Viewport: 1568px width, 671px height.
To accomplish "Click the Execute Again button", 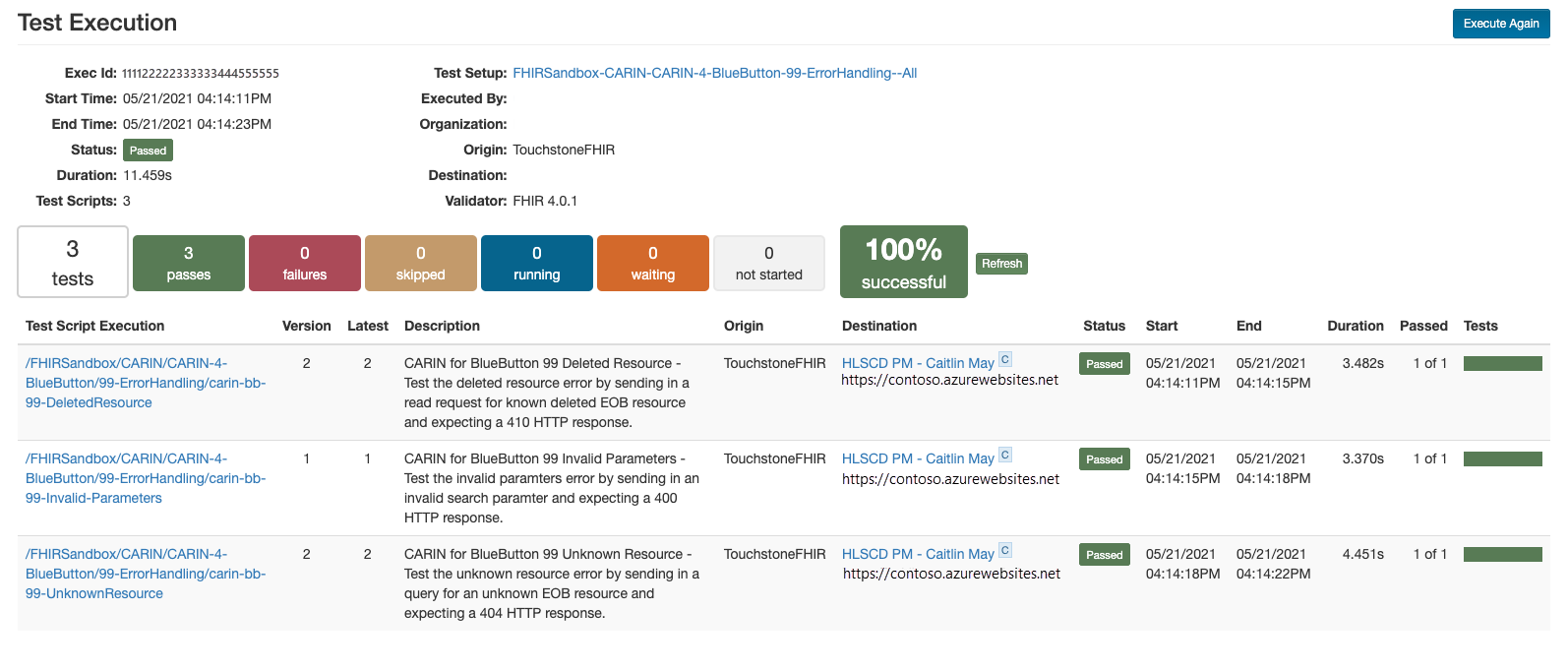I will pos(1500,23).
